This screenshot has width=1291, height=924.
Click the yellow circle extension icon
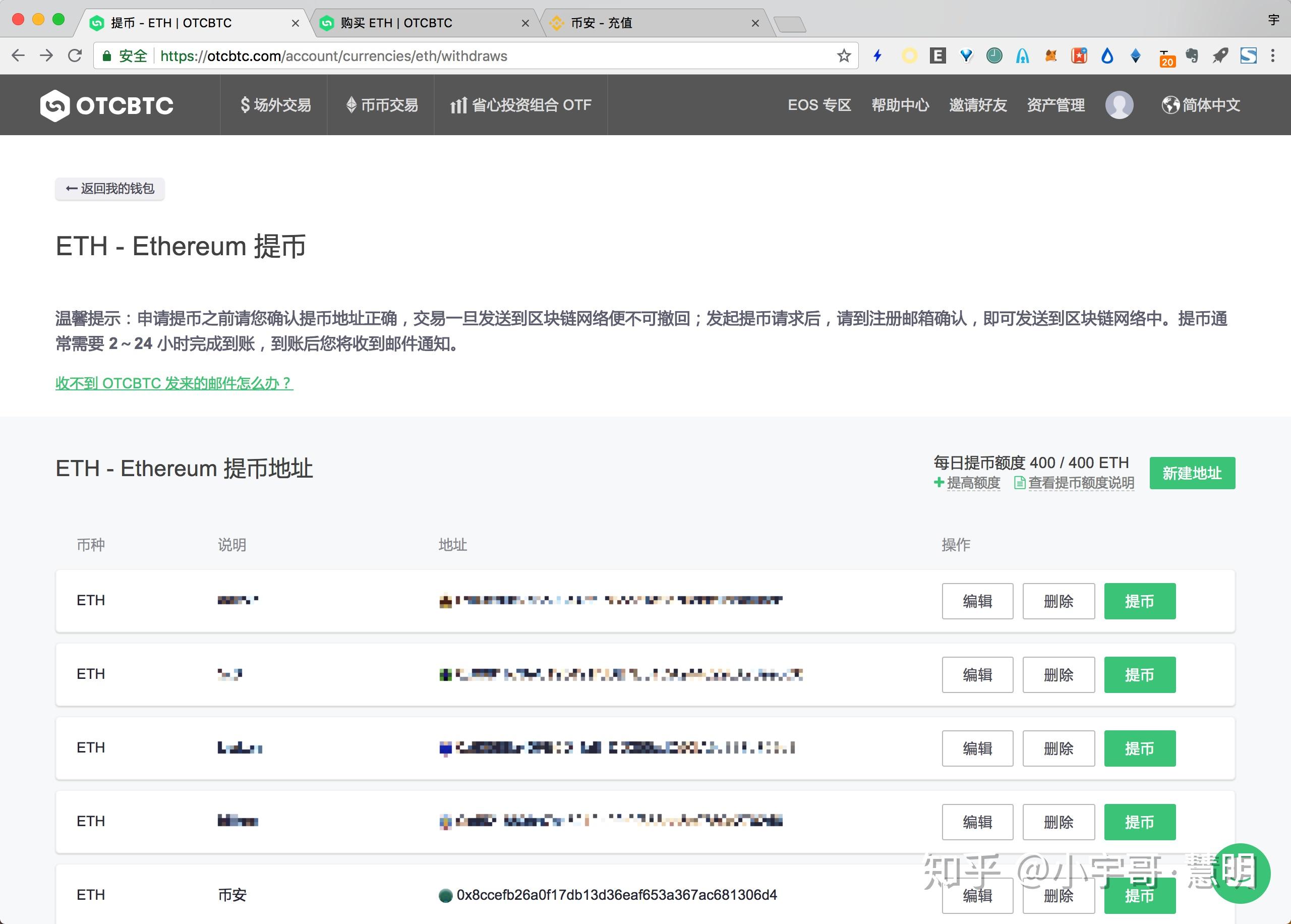[909, 56]
